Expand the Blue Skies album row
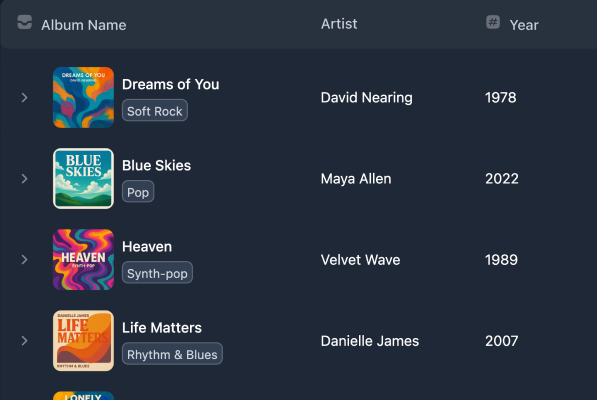The height and width of the screenshot is (400, 600). (25, 179)
